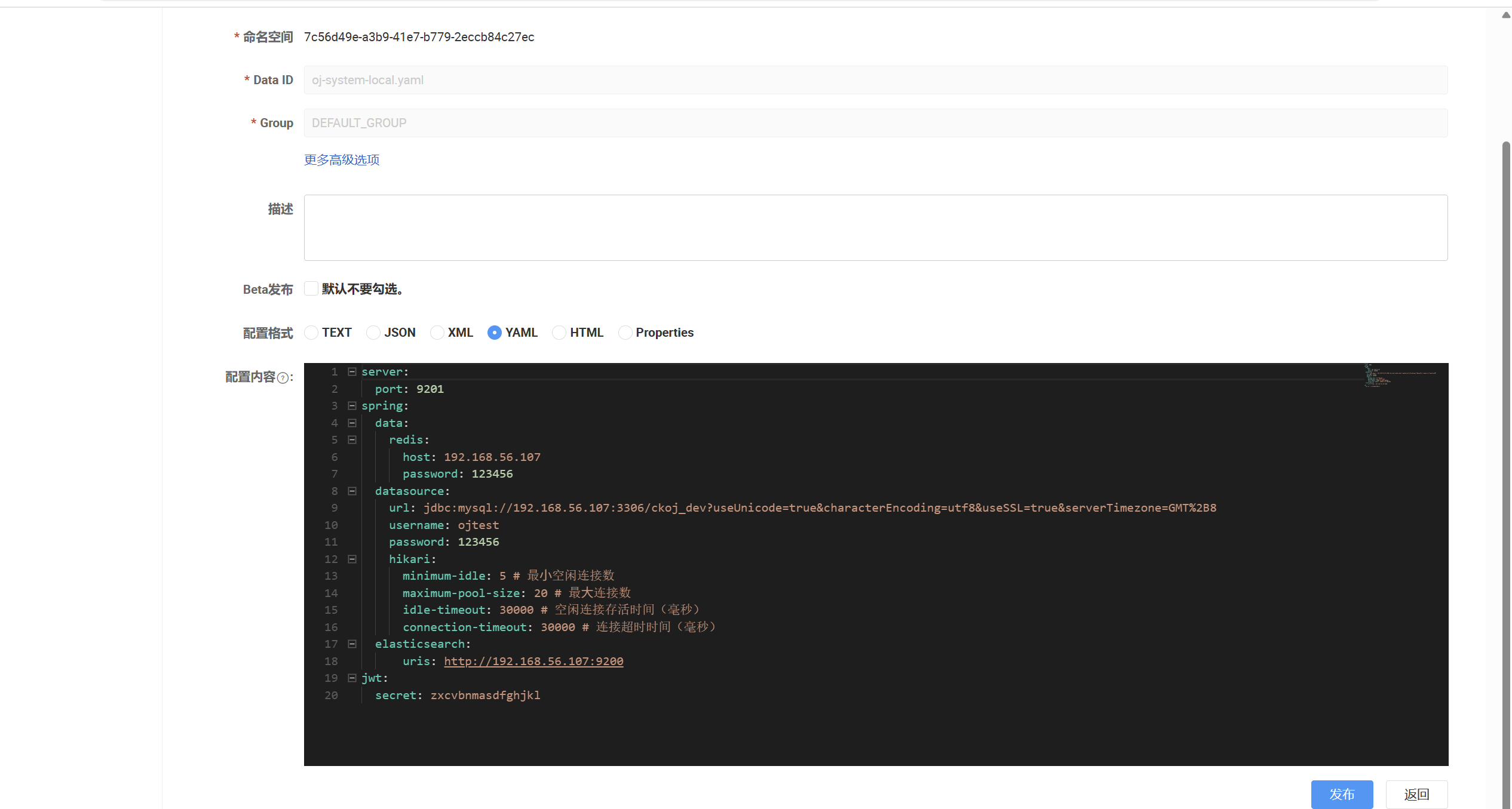Click the secret value zxcvbnmasdfghjkl
1512x809 pixels.
[485, 696]
